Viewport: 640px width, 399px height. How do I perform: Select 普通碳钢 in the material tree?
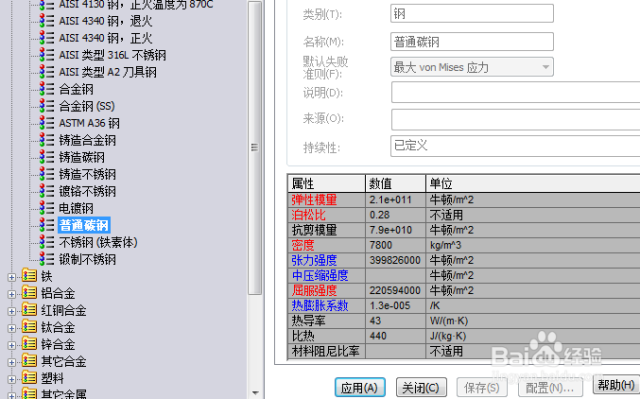[84, 225]
